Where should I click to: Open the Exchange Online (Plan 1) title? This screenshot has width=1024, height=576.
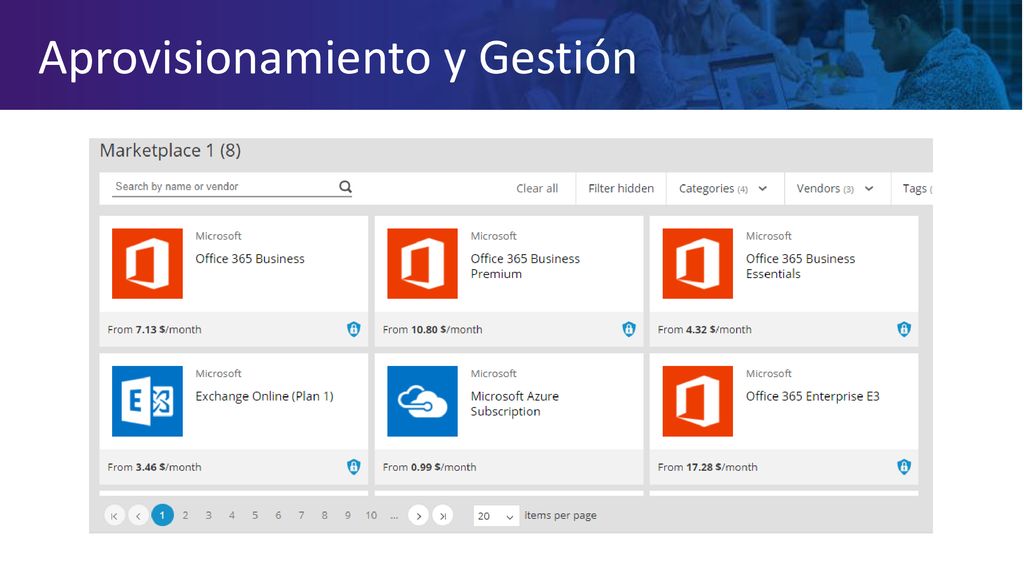point(264,396)
